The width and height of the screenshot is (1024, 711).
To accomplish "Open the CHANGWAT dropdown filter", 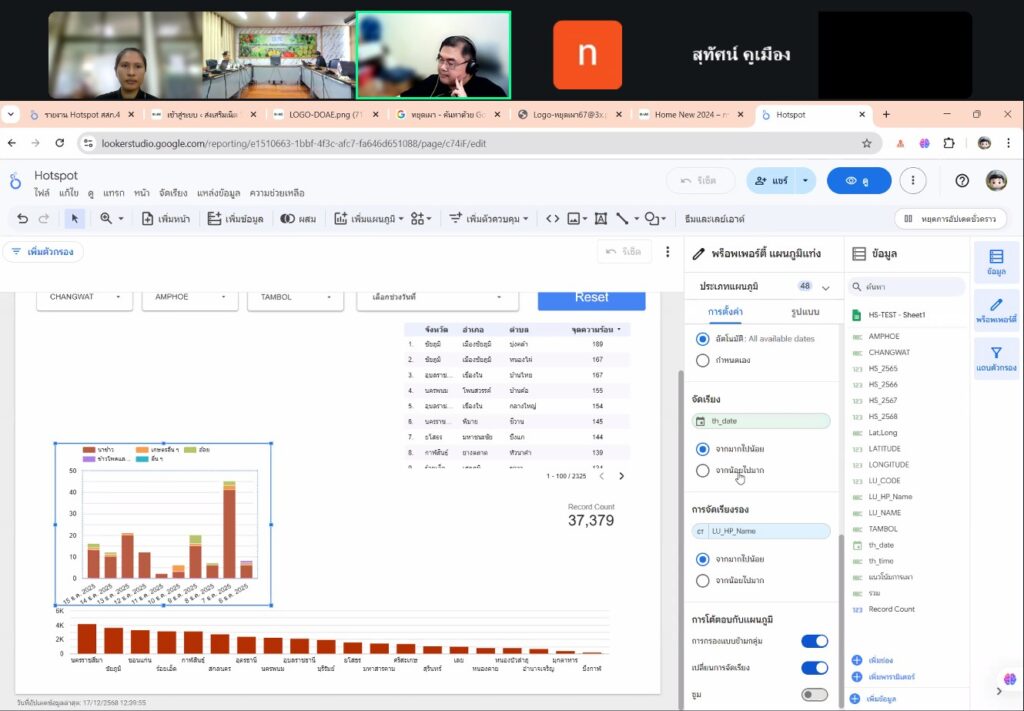I will pyautogui.click(x=84, y=297).
